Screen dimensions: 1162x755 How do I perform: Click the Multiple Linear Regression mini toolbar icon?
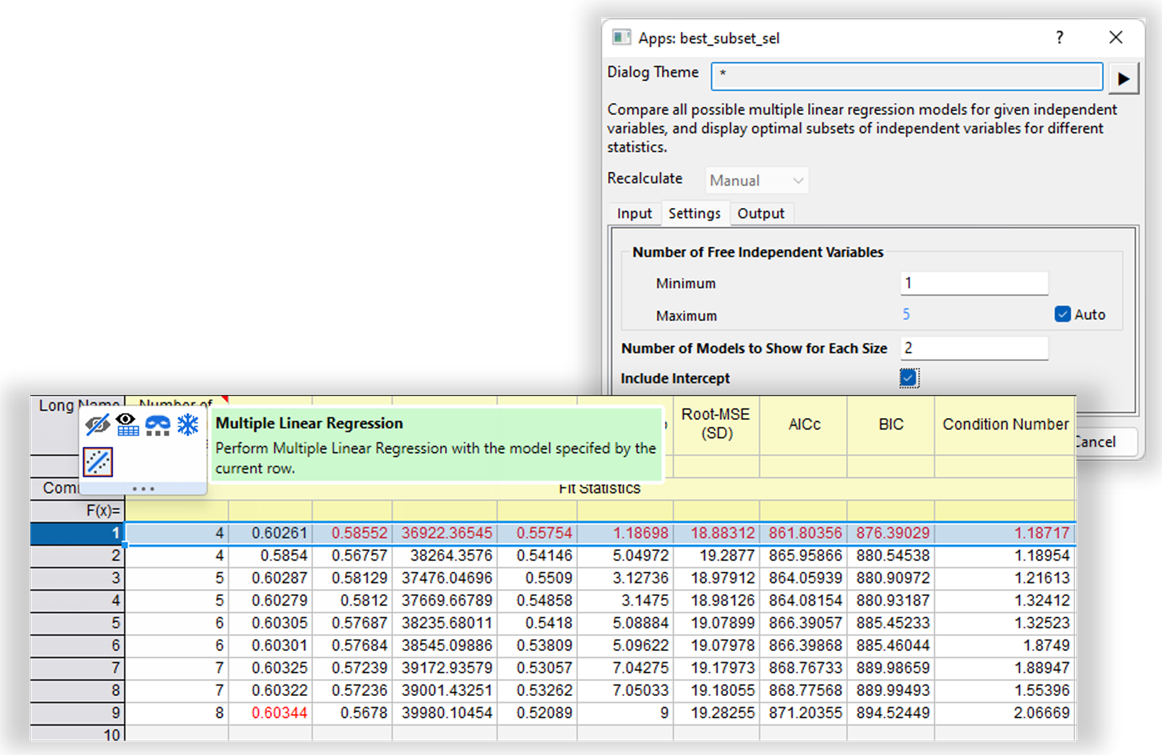[x=98, y=462]
